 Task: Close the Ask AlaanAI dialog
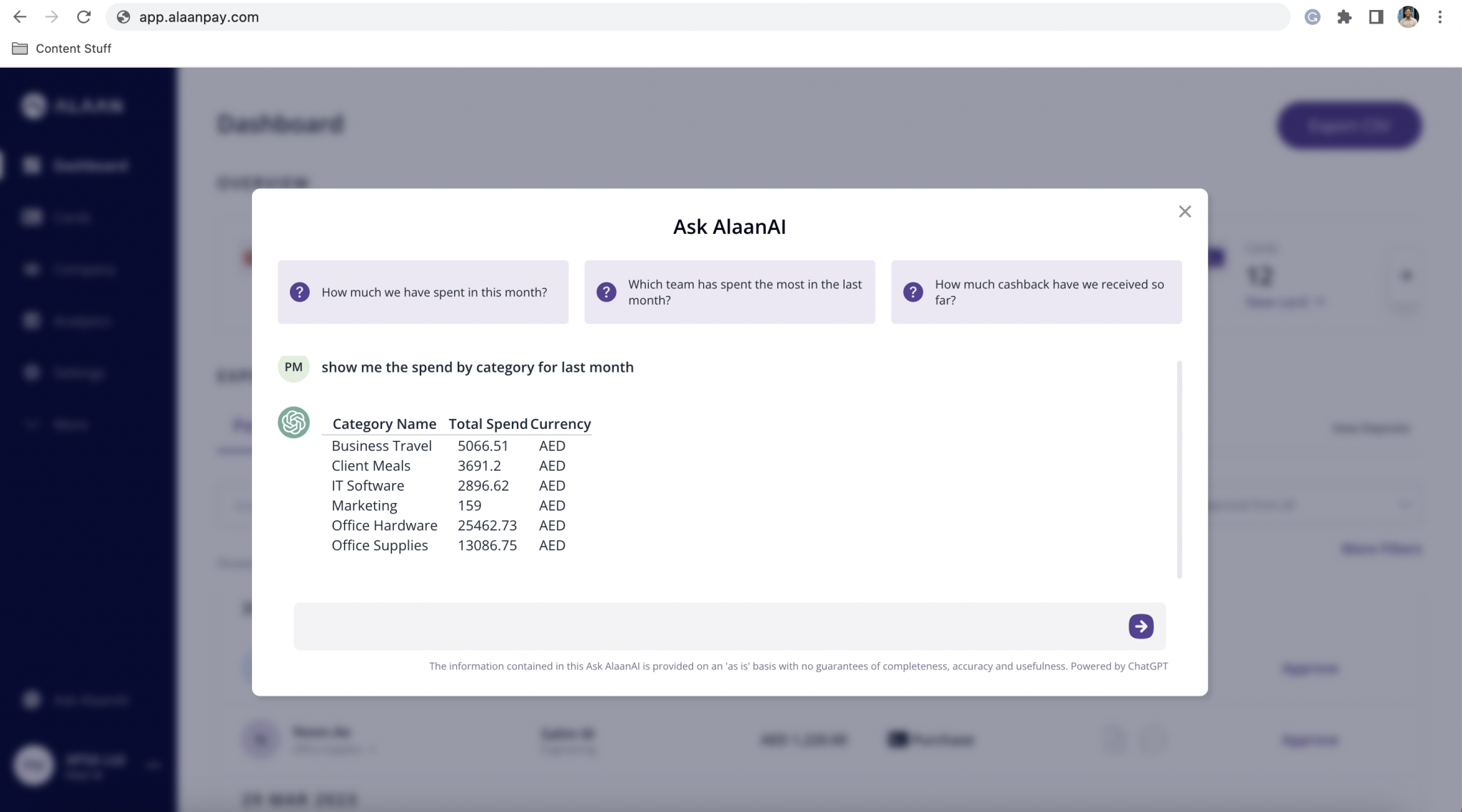point(1185,212)
